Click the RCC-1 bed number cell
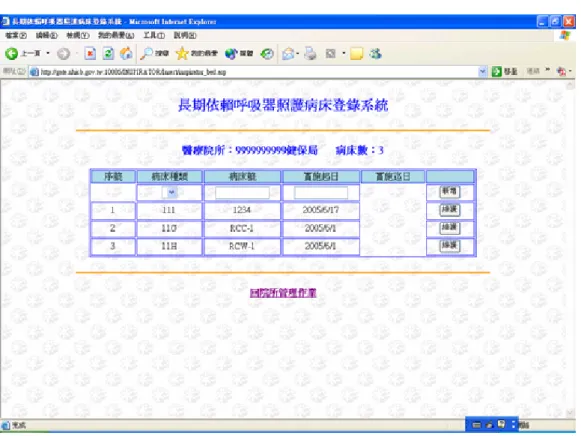 point(242,228)
